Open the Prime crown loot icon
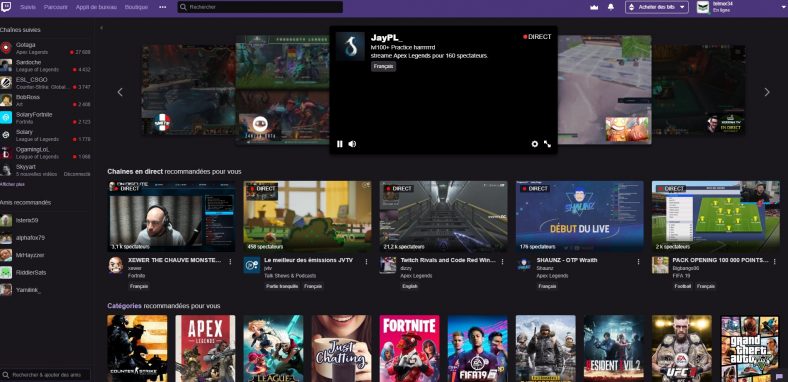Screen dimensions: 788x382 pos(594,8)
